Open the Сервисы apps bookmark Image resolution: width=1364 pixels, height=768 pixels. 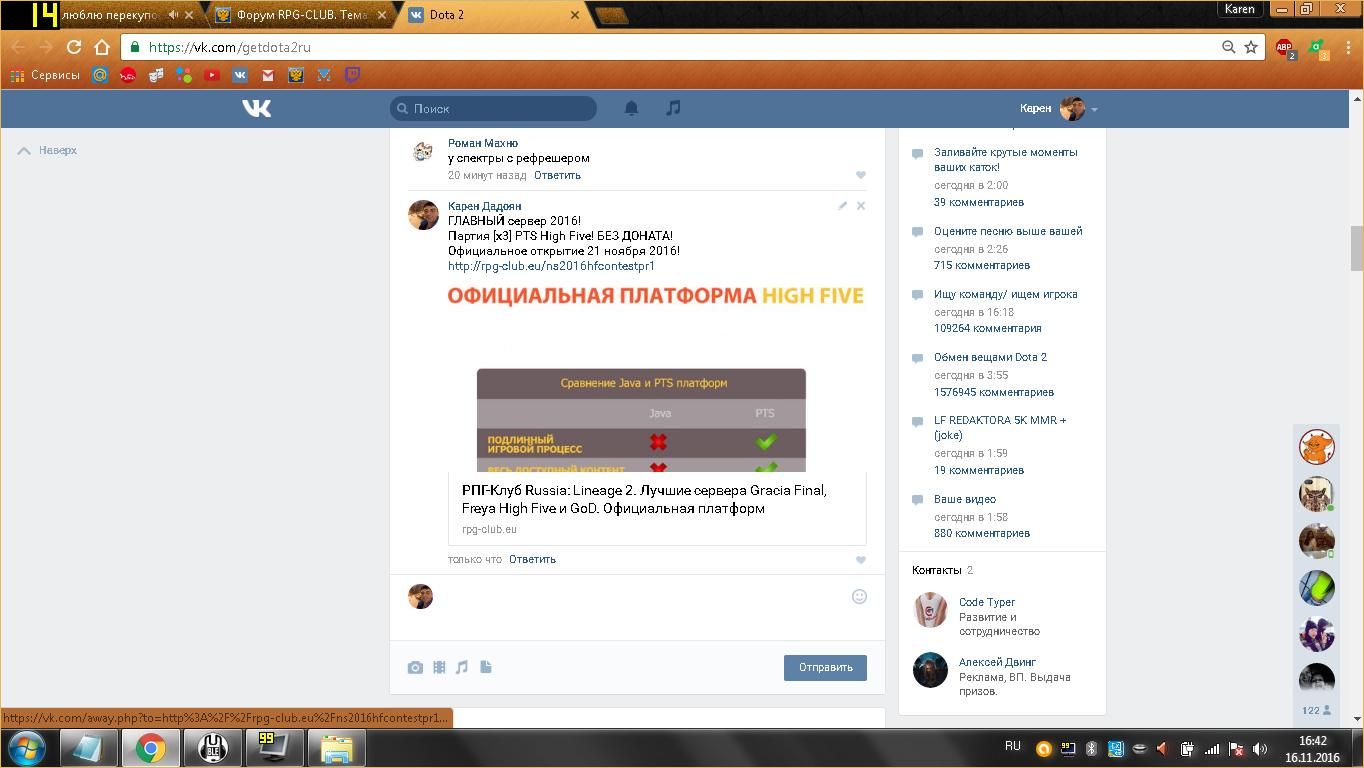point(45,75)
